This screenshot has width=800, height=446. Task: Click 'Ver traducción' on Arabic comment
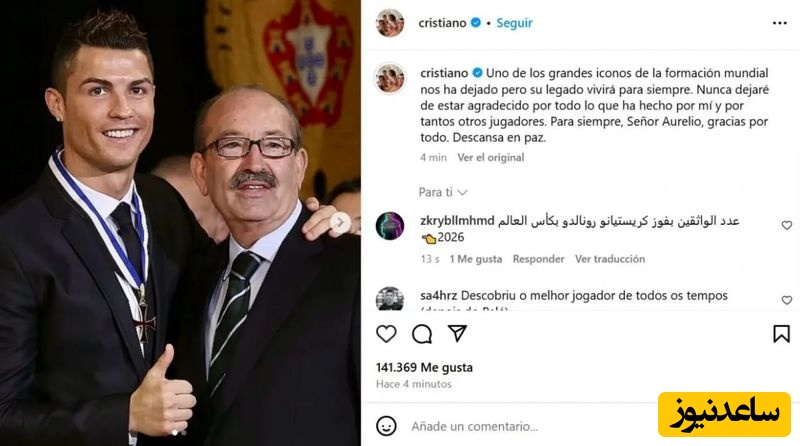tap(610, 259)
